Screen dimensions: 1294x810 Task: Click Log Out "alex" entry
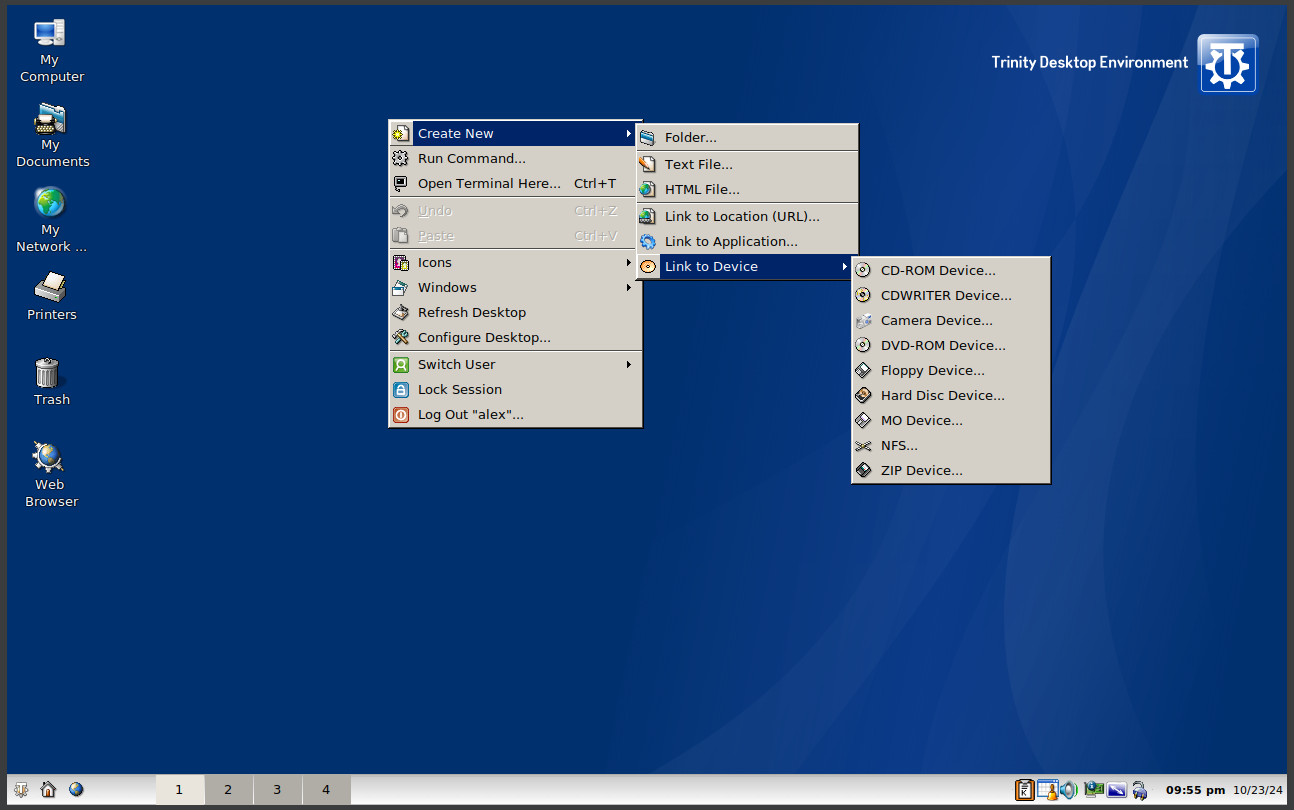point(470,415)
